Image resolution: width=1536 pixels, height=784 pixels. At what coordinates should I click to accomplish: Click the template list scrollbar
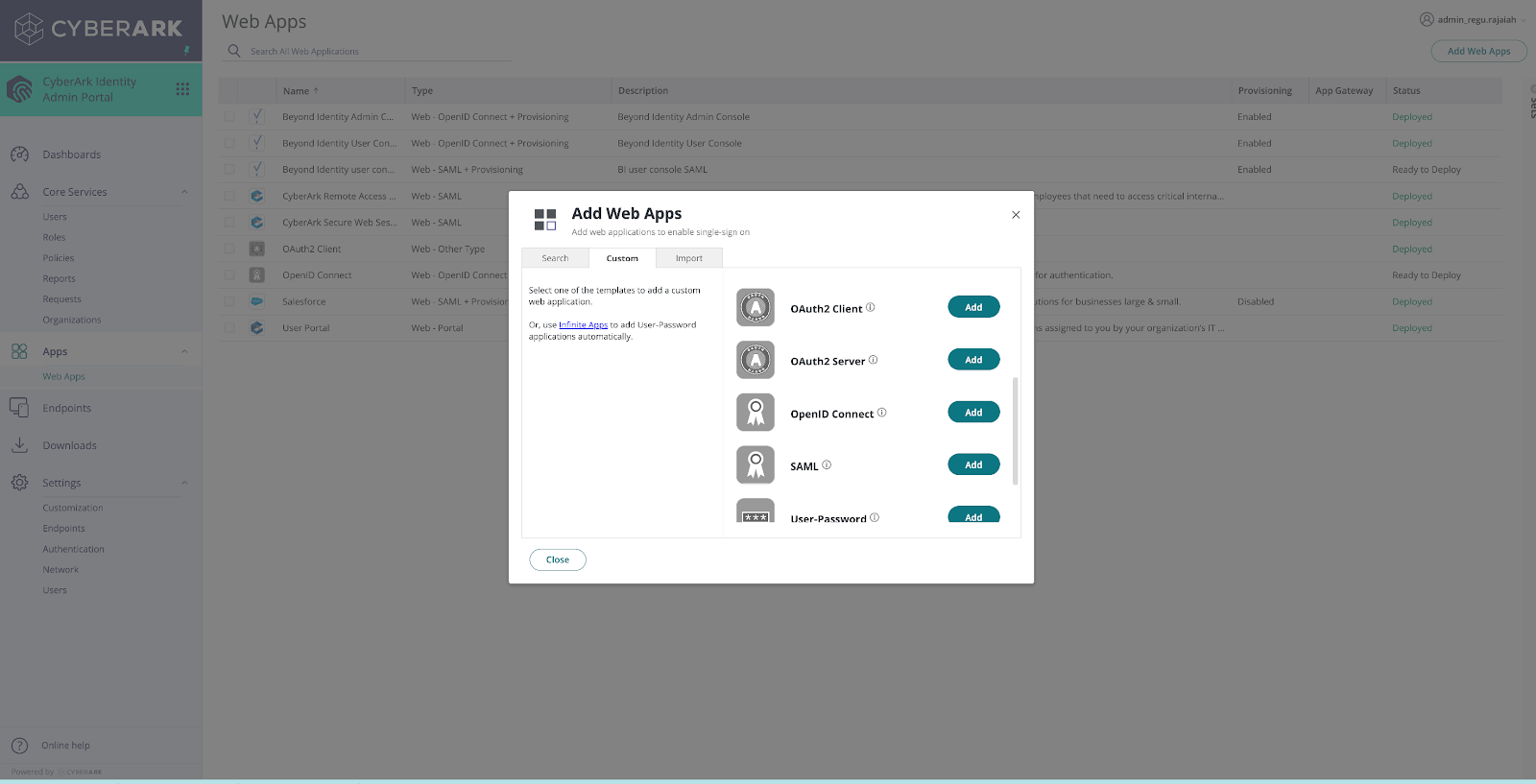[x=1015, y=431]
